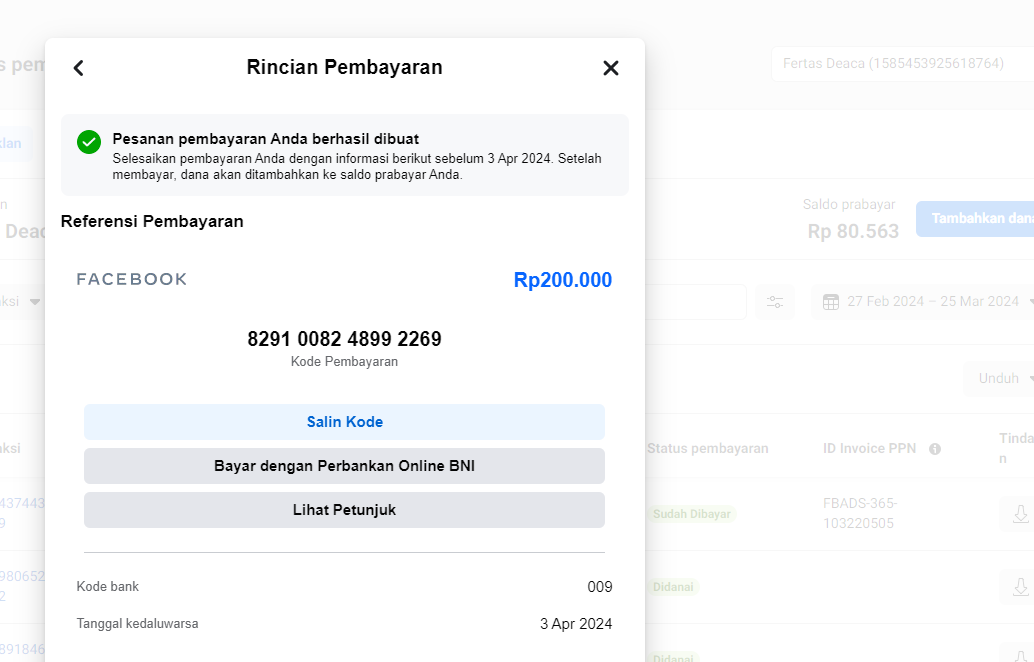Screen dimensions: 1034x662
Task: Open the Fertas Deaca account selector
Action: [x=902, y=64]
